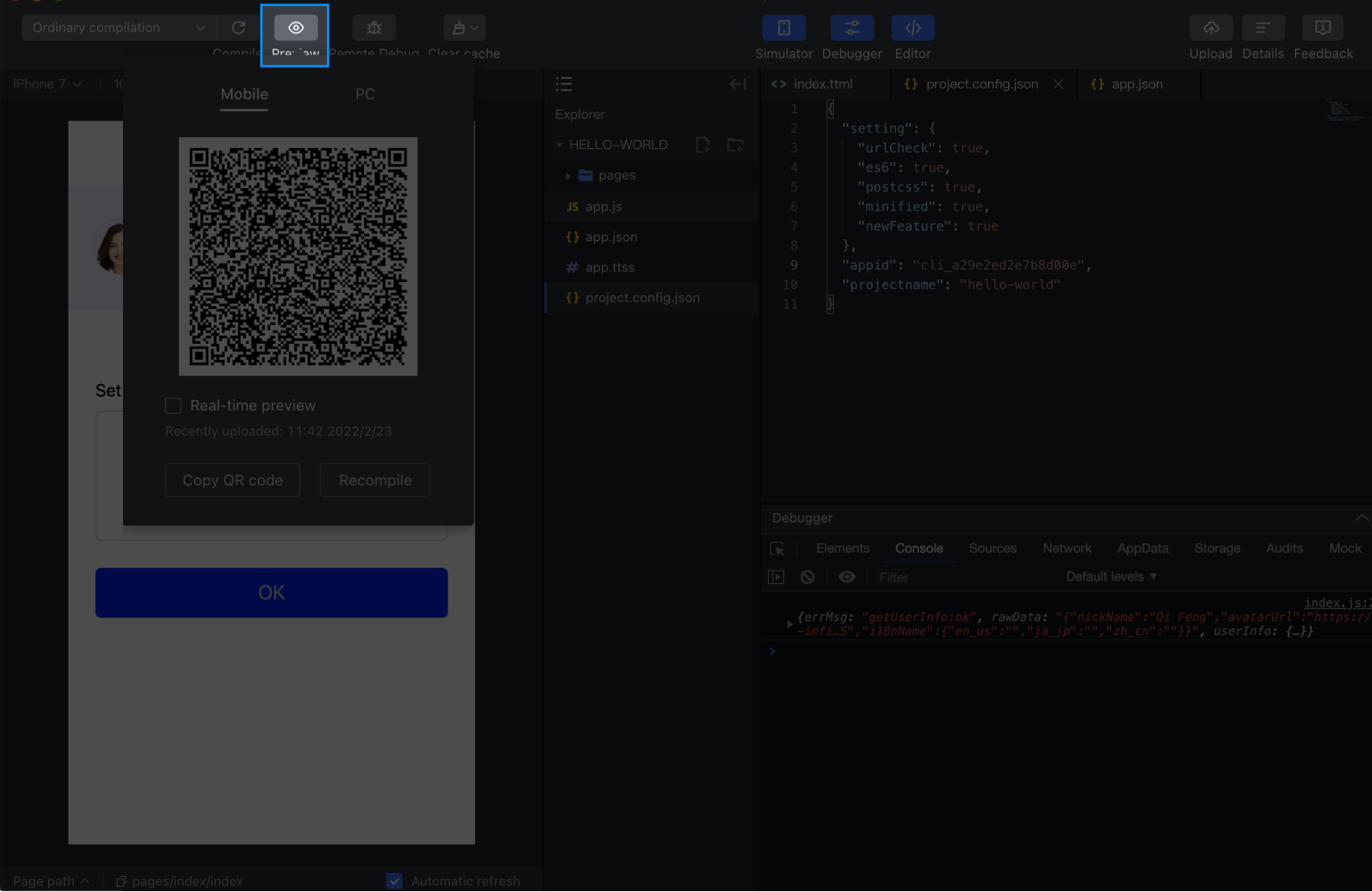Click the Compile refresh icon
This screenshot has height=892, width=1372.
click(x=238, y=28)
